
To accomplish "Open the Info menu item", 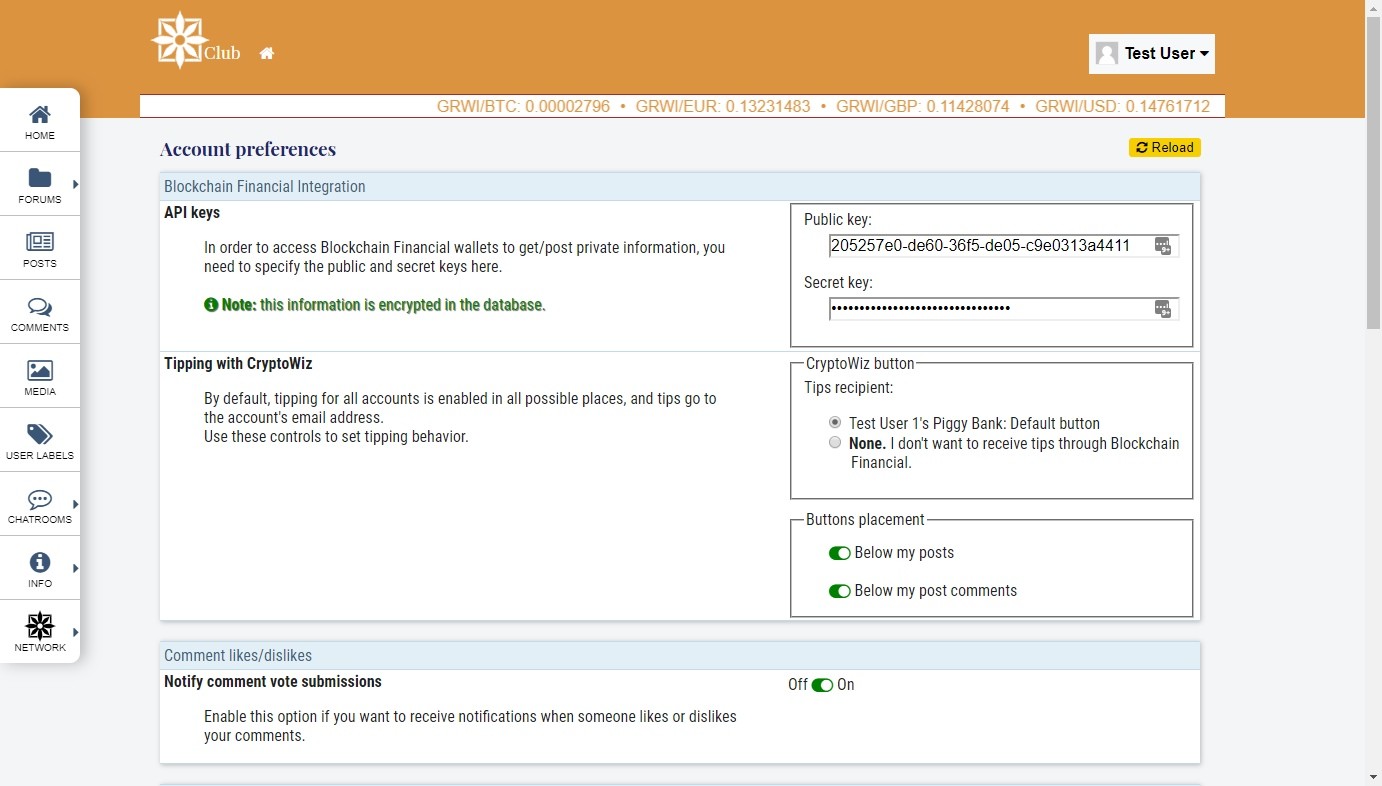I will [40, 569].
